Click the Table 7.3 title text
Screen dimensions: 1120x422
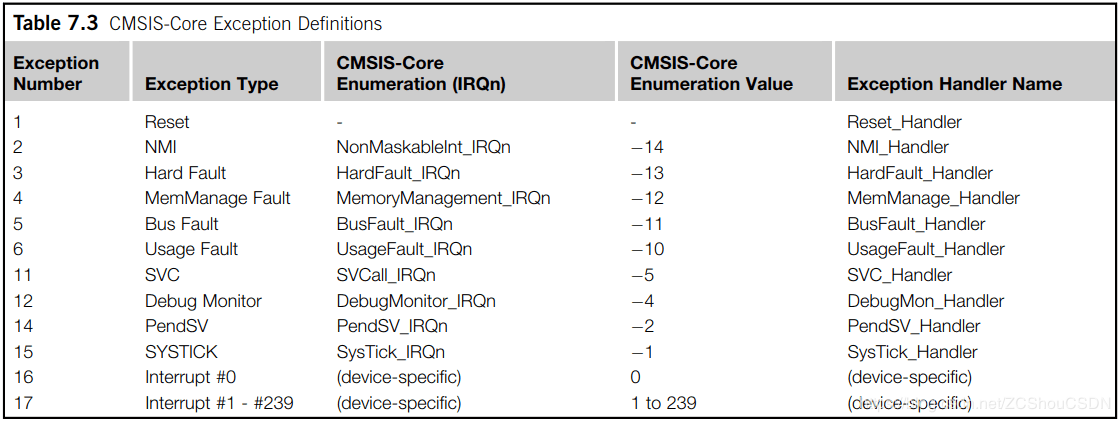point(198,23)
